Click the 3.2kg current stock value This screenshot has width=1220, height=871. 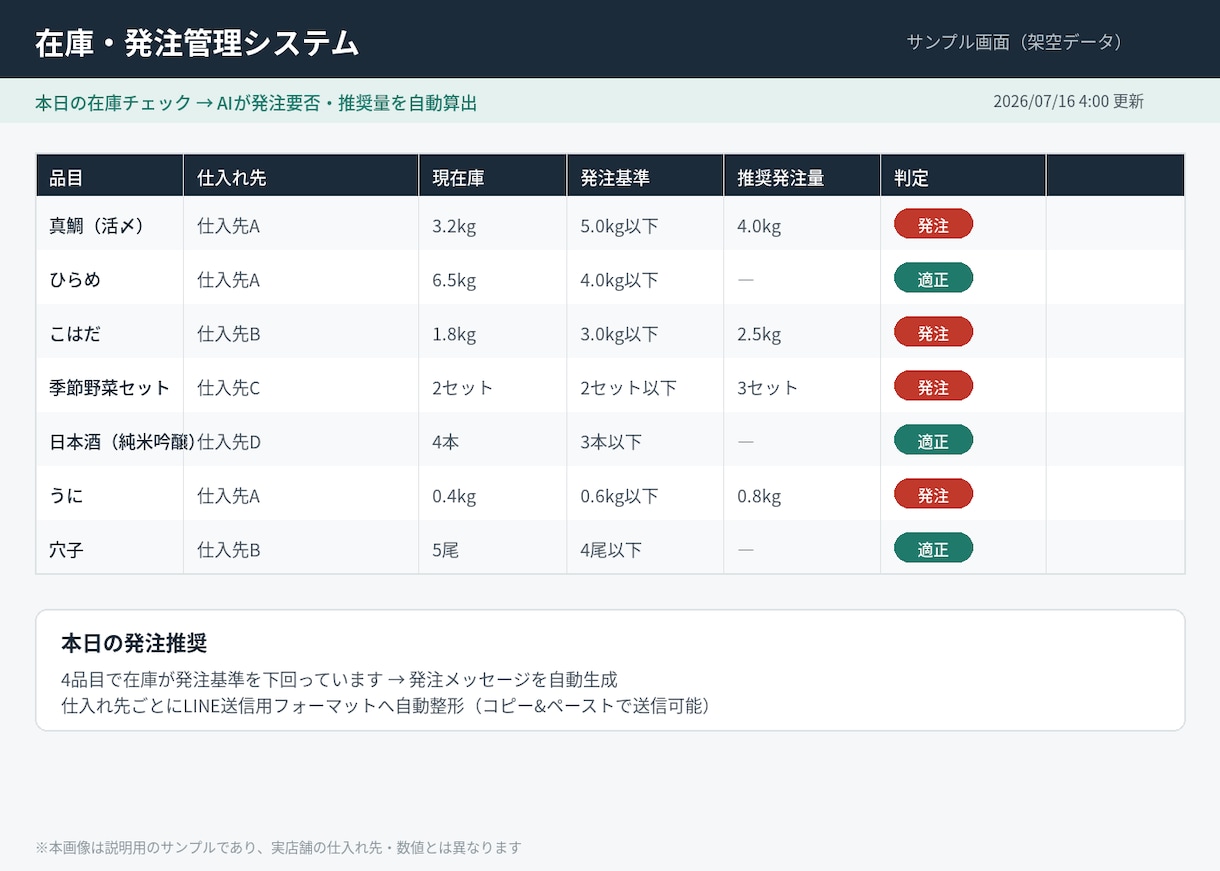(x=454, y=226)
